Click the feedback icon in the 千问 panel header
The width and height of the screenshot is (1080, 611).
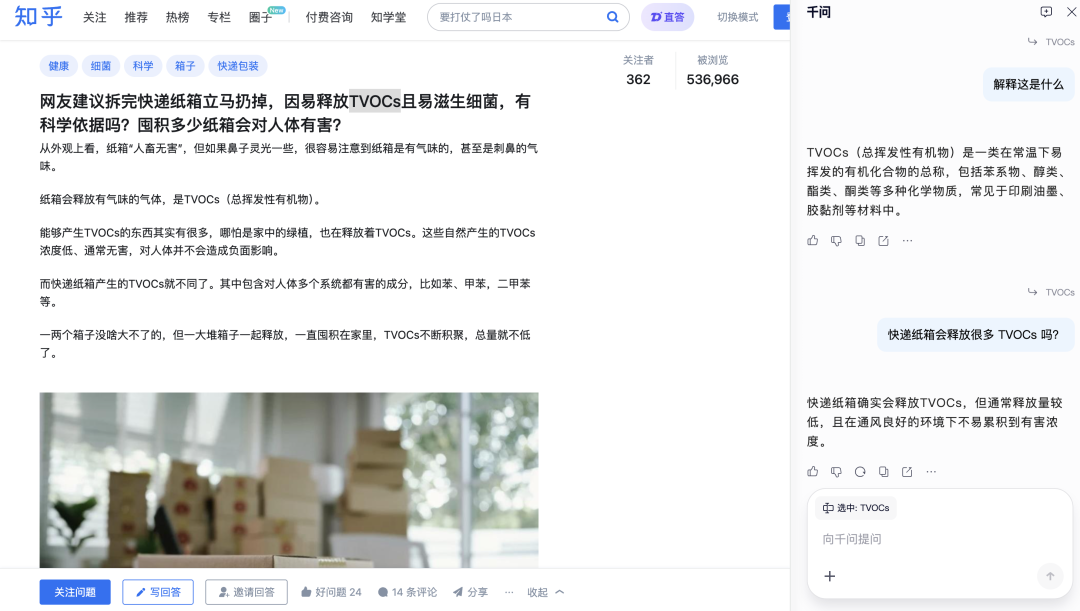coord(1048,11)
